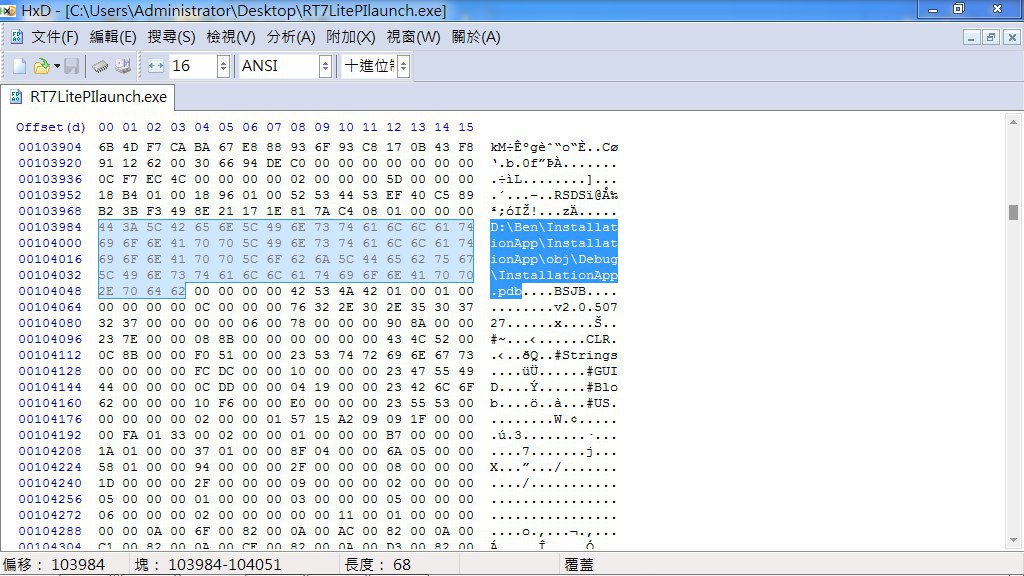Open the 搜尋(S) menu
The height and width of the screenshot is (576, 1024).
(x=171, y=37)
